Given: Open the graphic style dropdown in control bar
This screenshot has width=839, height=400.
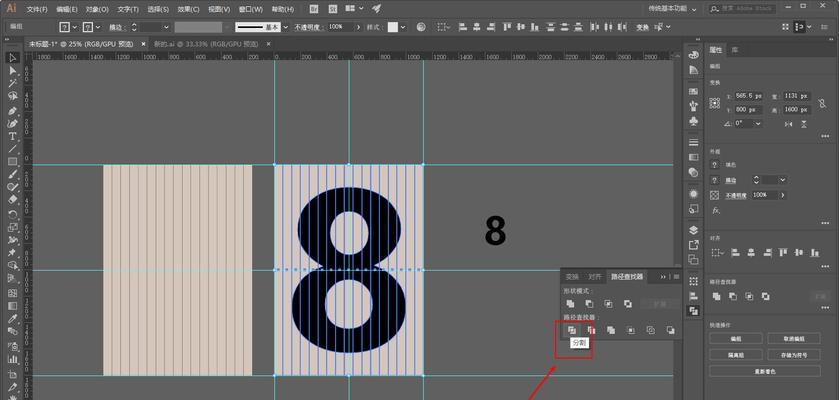Looking at the screenshot, I should pyautogui.click(x=402, y=27).
